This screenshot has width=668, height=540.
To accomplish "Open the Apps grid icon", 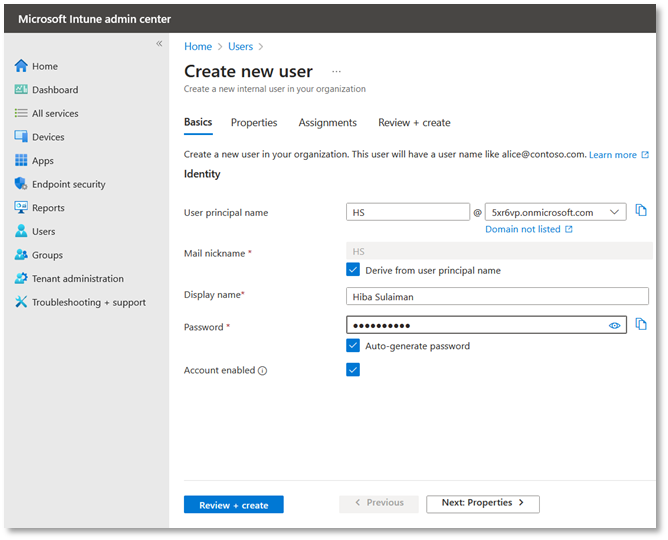I will pyautogui.click(x=21, y=161).
